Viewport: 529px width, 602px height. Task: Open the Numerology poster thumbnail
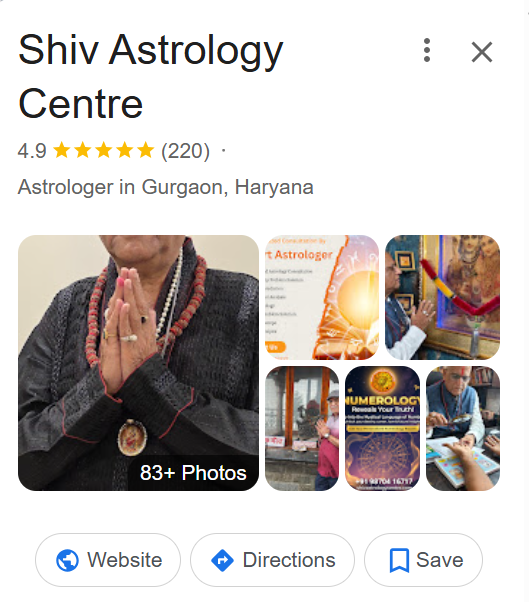click(382, 428)
